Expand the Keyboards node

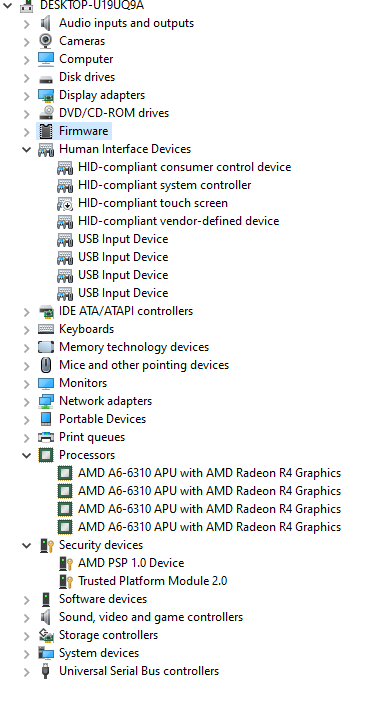pos(26,330)
